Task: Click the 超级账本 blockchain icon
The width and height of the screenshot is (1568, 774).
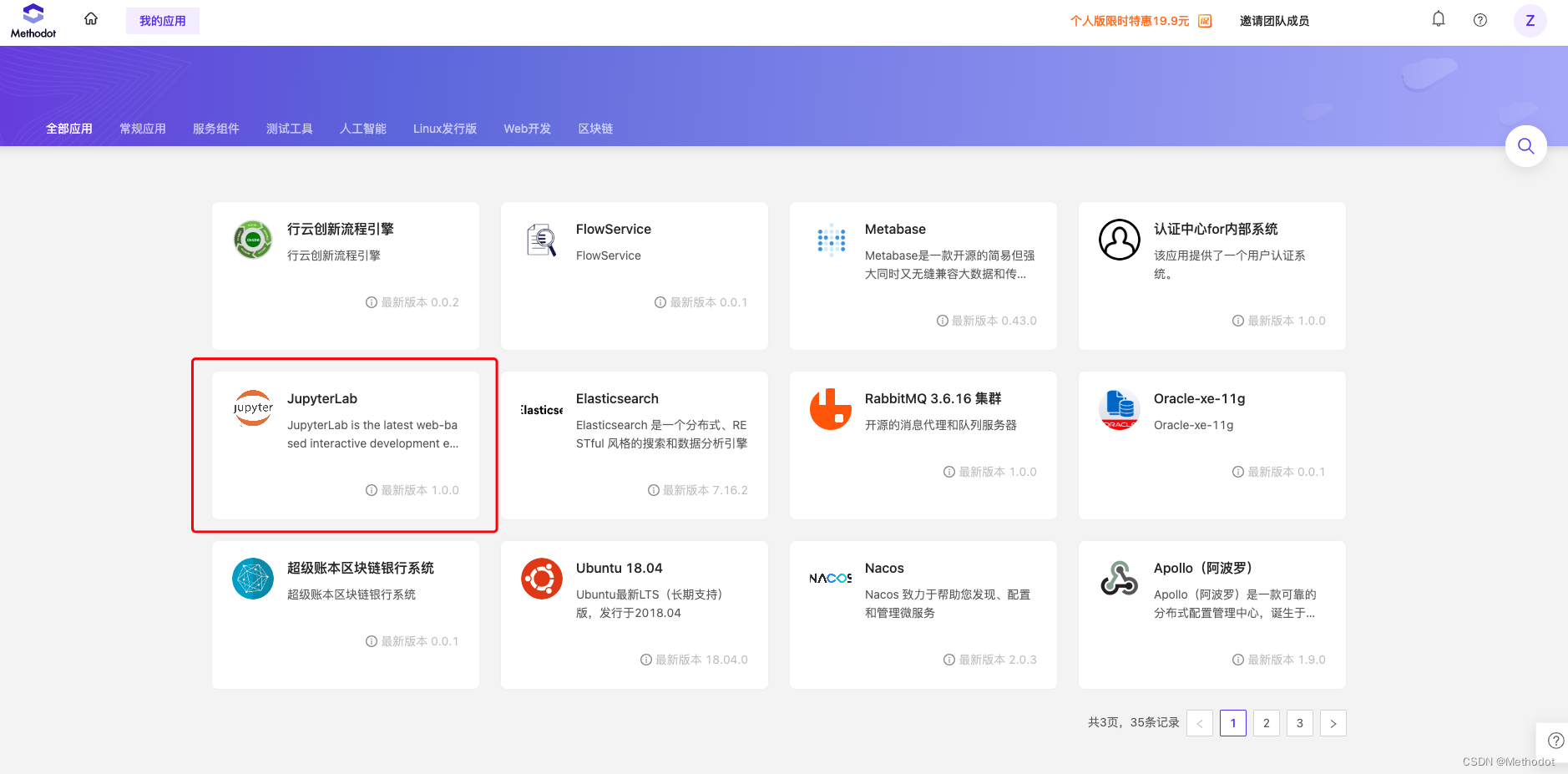Action: tap(253, 579)
